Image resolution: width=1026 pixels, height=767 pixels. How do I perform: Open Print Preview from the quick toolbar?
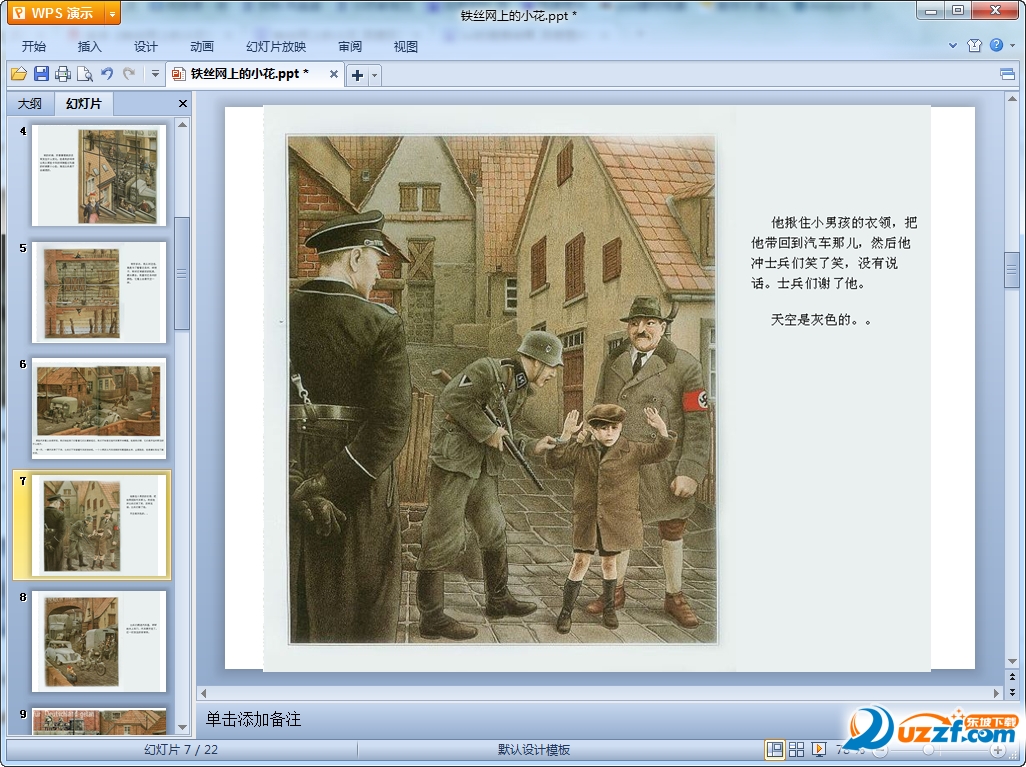[85, 74]
